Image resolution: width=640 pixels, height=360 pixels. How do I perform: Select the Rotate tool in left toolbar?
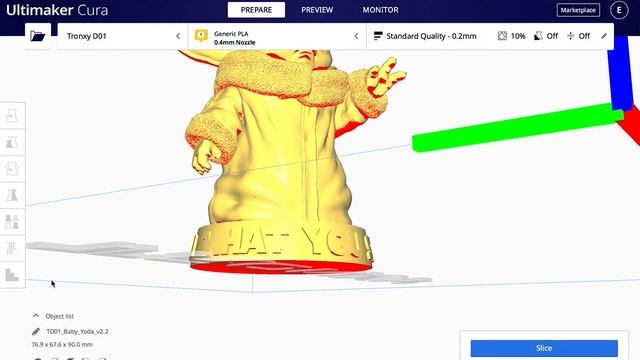(x=12, y=169)
